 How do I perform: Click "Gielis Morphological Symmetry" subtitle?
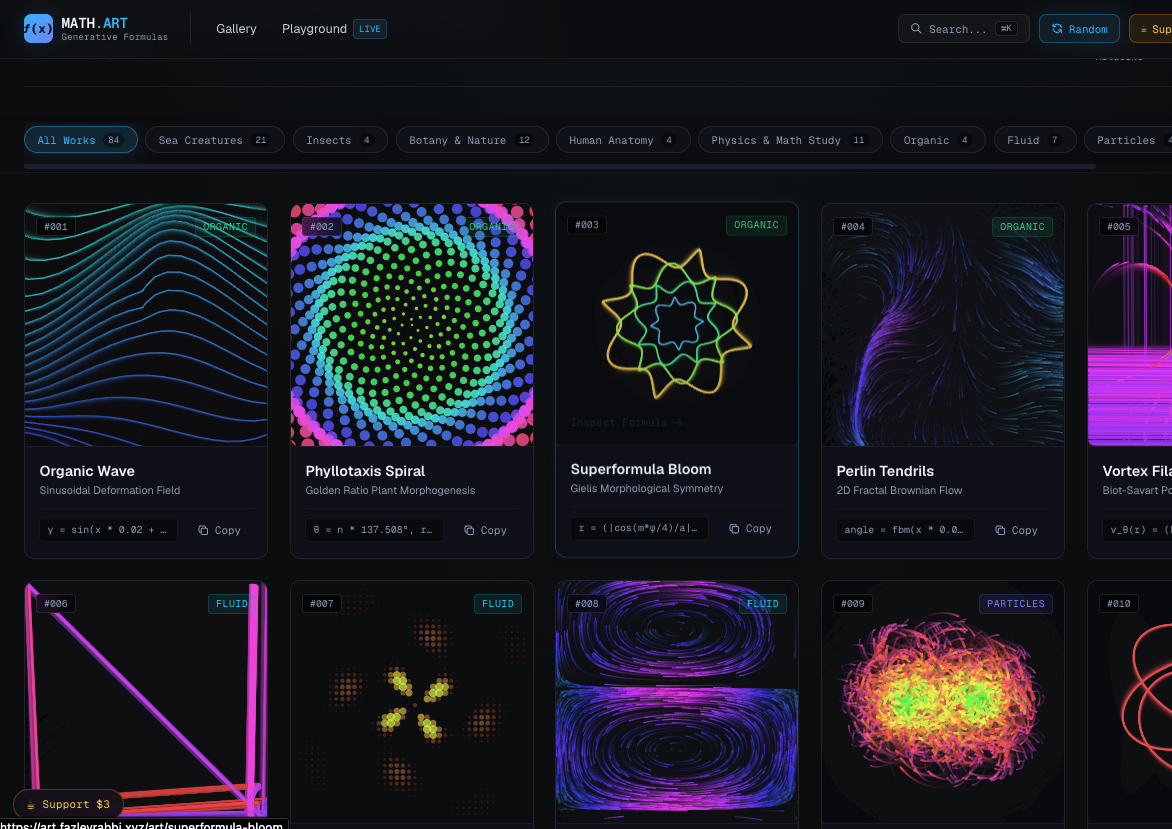(x=647, y=489)
